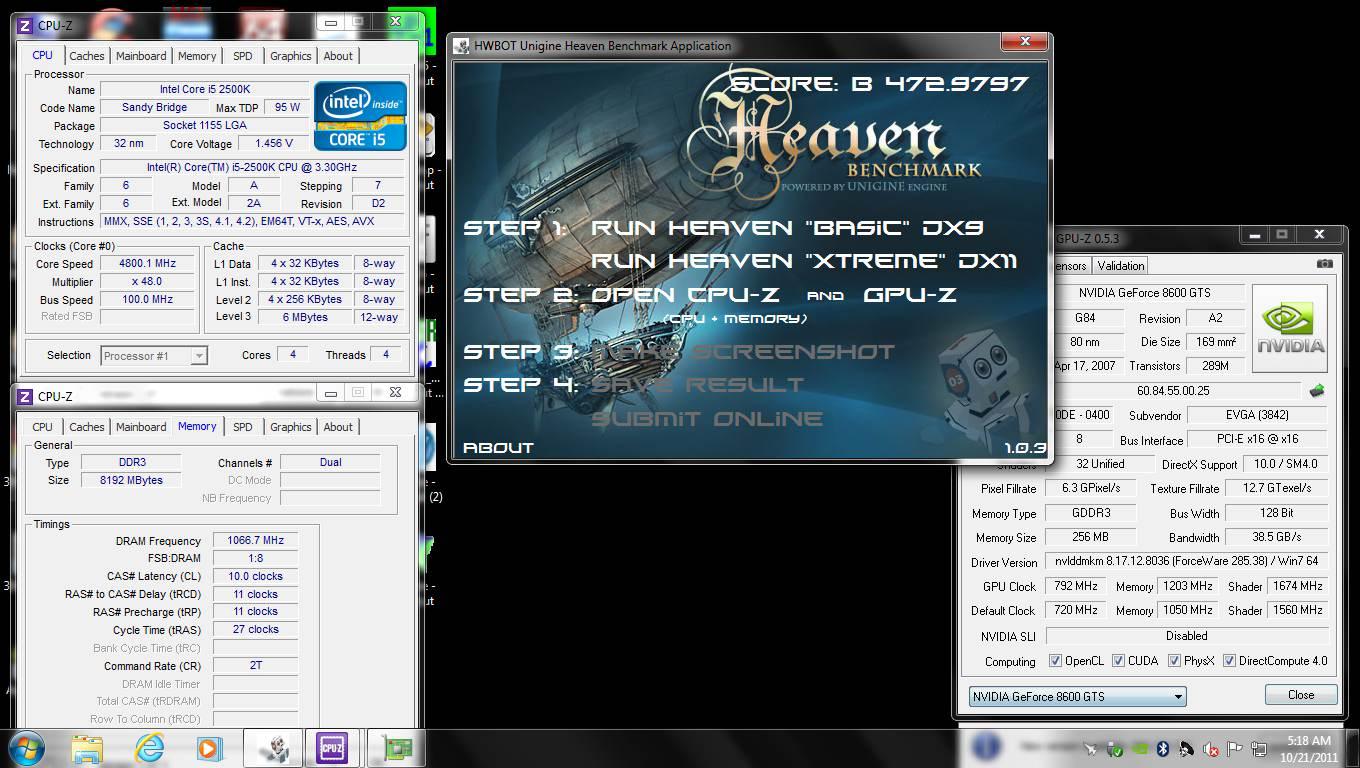Switch to Caches tab in top CPU-Z
The image size is (1360, 768).
point(87,56)
